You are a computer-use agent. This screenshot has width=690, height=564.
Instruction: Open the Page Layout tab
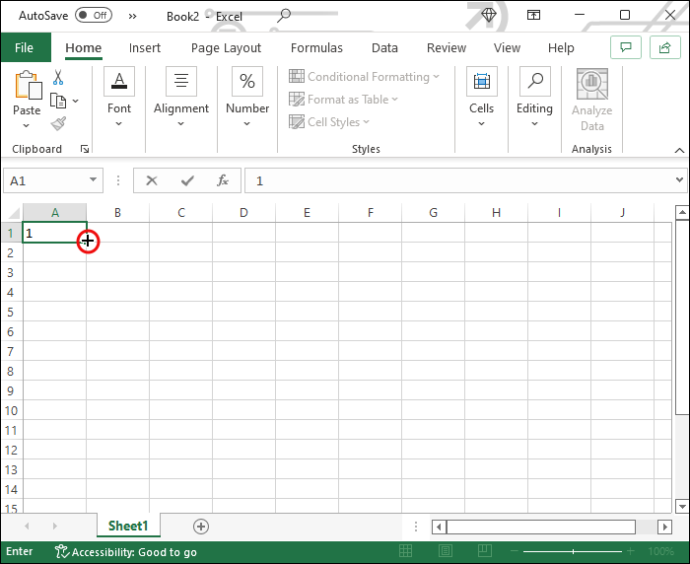[x=226, y=48]
